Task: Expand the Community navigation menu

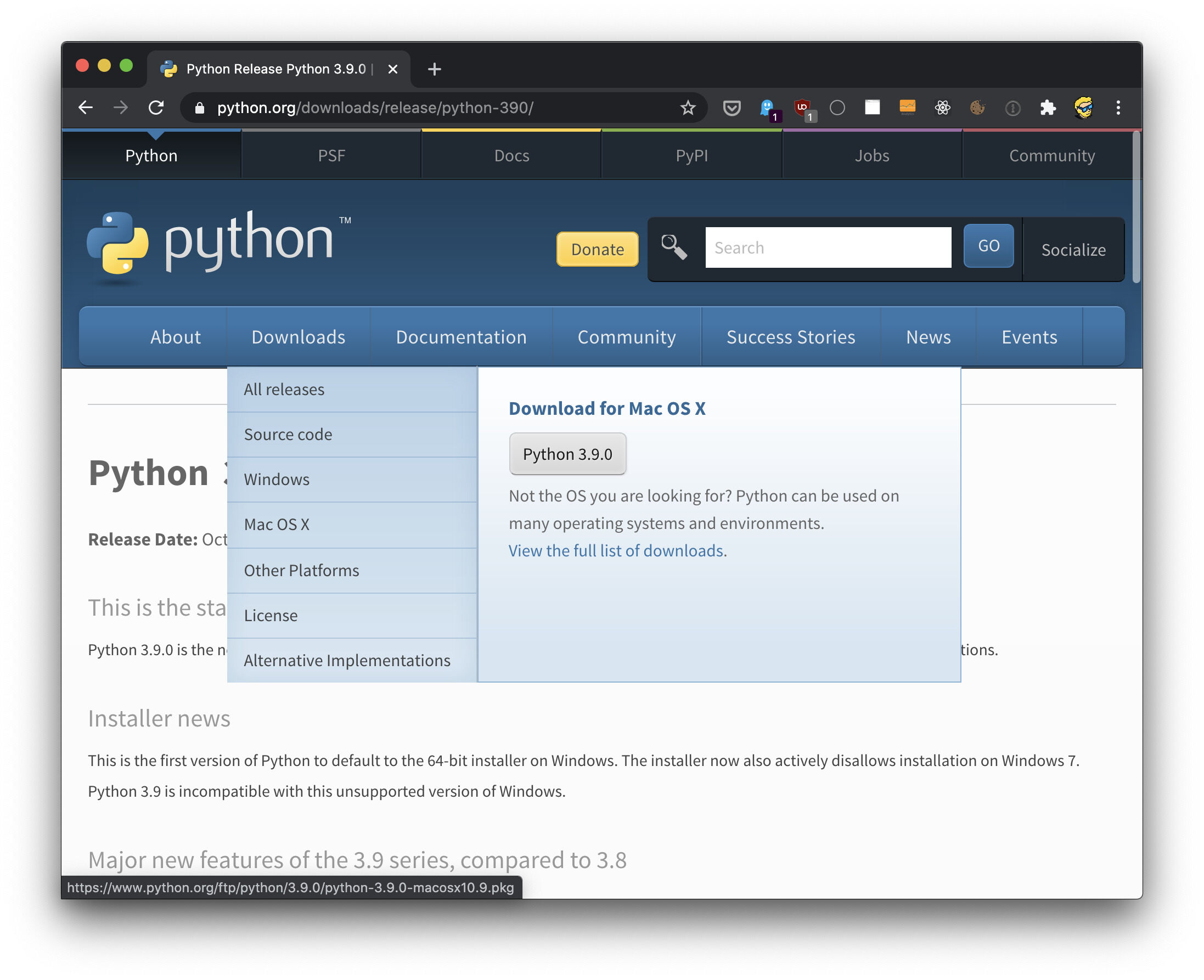Action: [x=627, y=336]
